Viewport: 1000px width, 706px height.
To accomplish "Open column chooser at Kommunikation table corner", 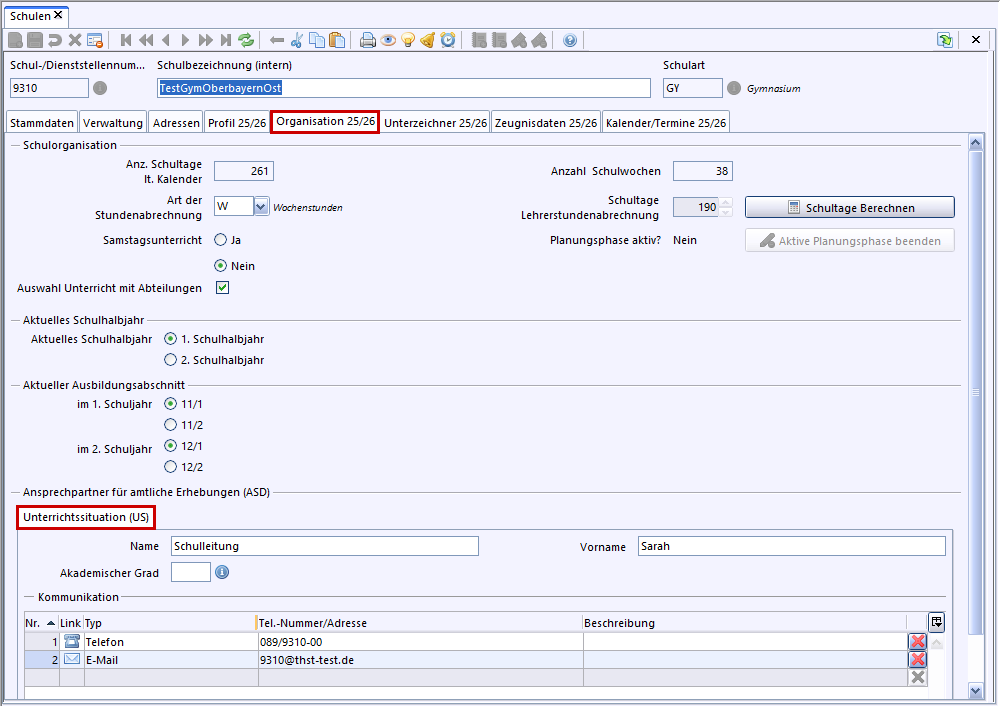I will pos(936,622).
